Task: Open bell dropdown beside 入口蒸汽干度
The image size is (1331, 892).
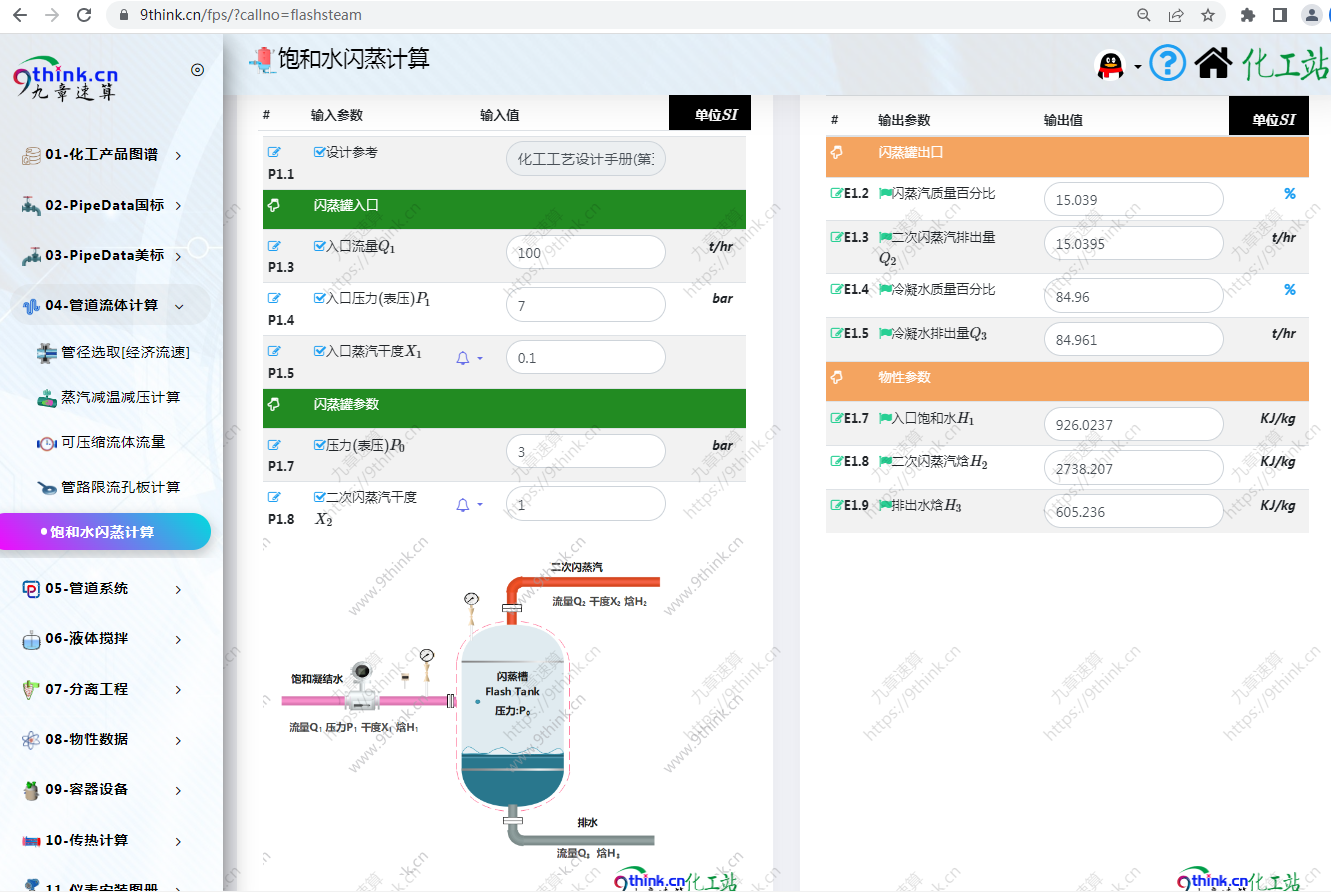Action: [469, 358]
